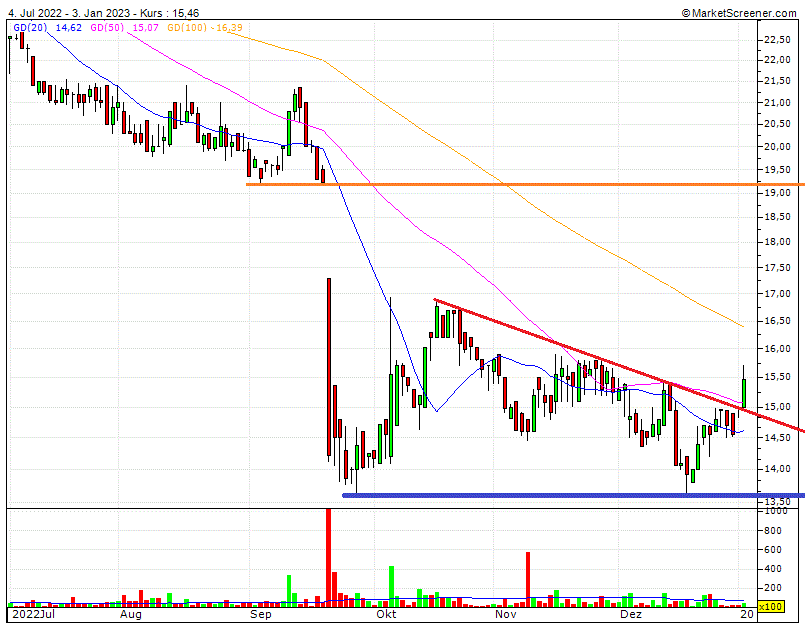Click the 18,00 price axis label
This screenshot has width=805, height=630.
(777, 242)
